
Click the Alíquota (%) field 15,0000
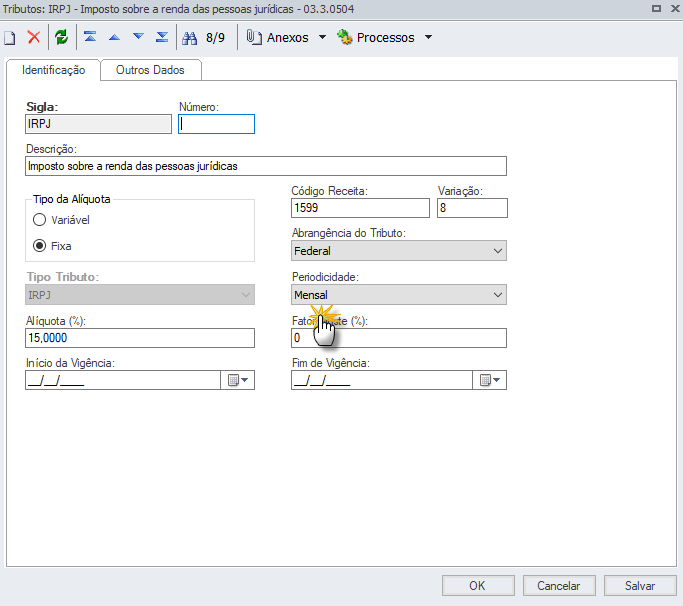tap(140, 338)
